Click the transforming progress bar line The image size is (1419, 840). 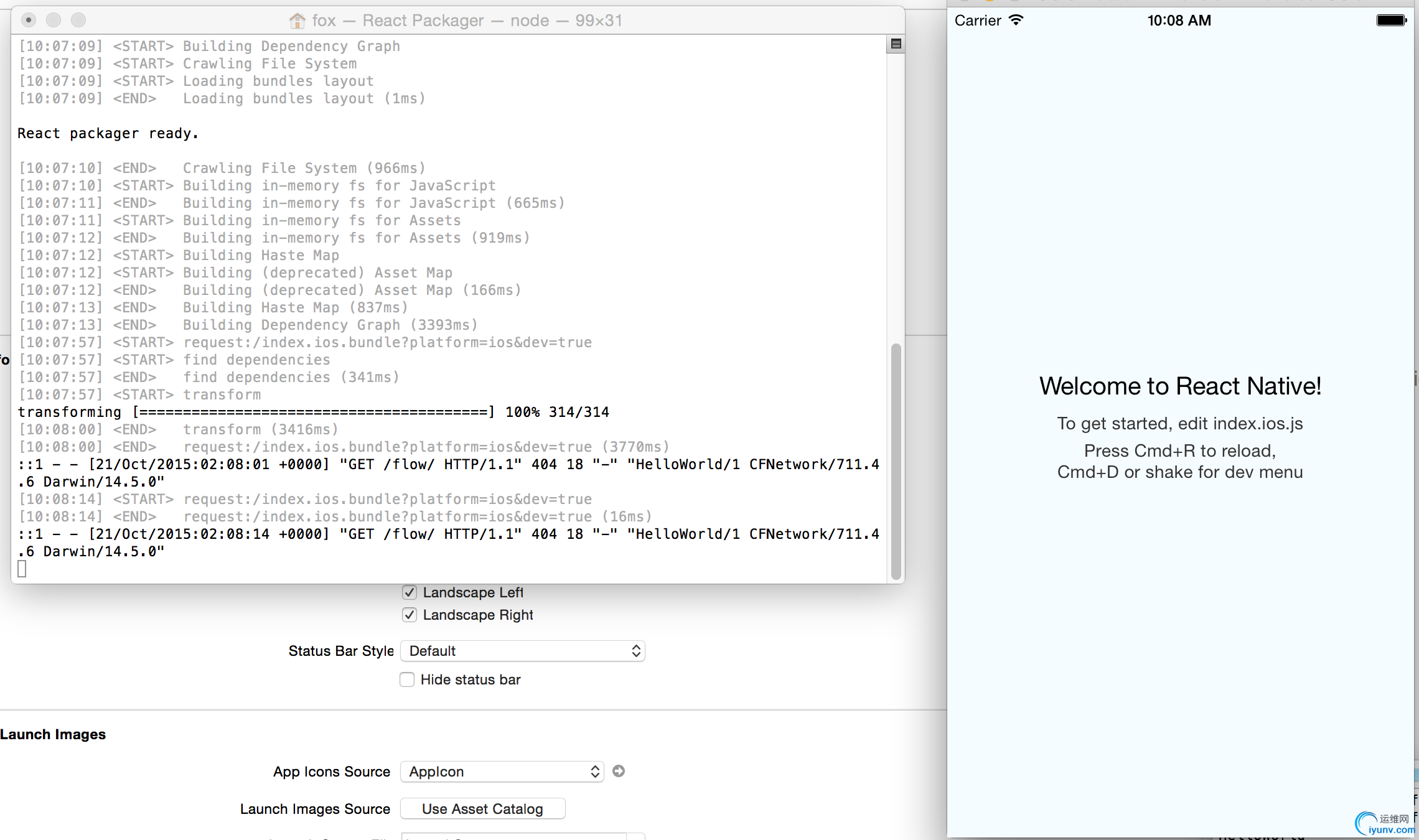click(x=313, y=412)
